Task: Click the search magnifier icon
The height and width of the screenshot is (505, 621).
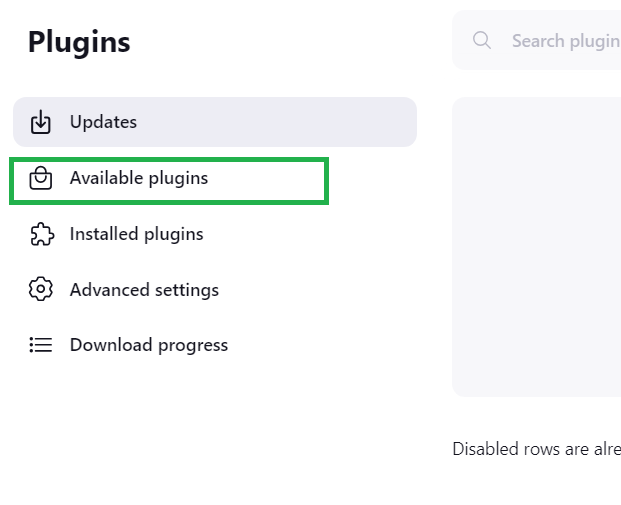Action: click(x=482, y=41)
